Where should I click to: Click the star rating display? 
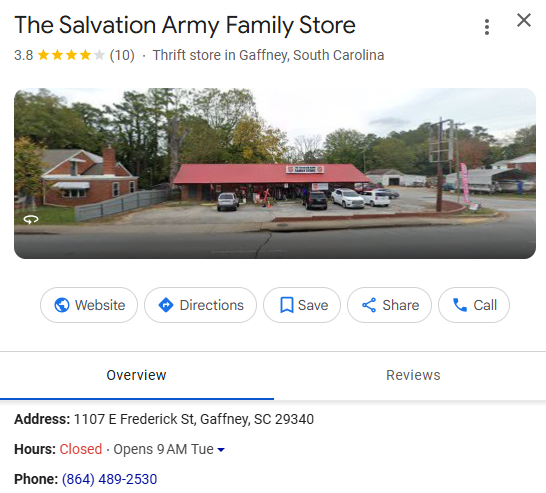click(x=71, y=55)
